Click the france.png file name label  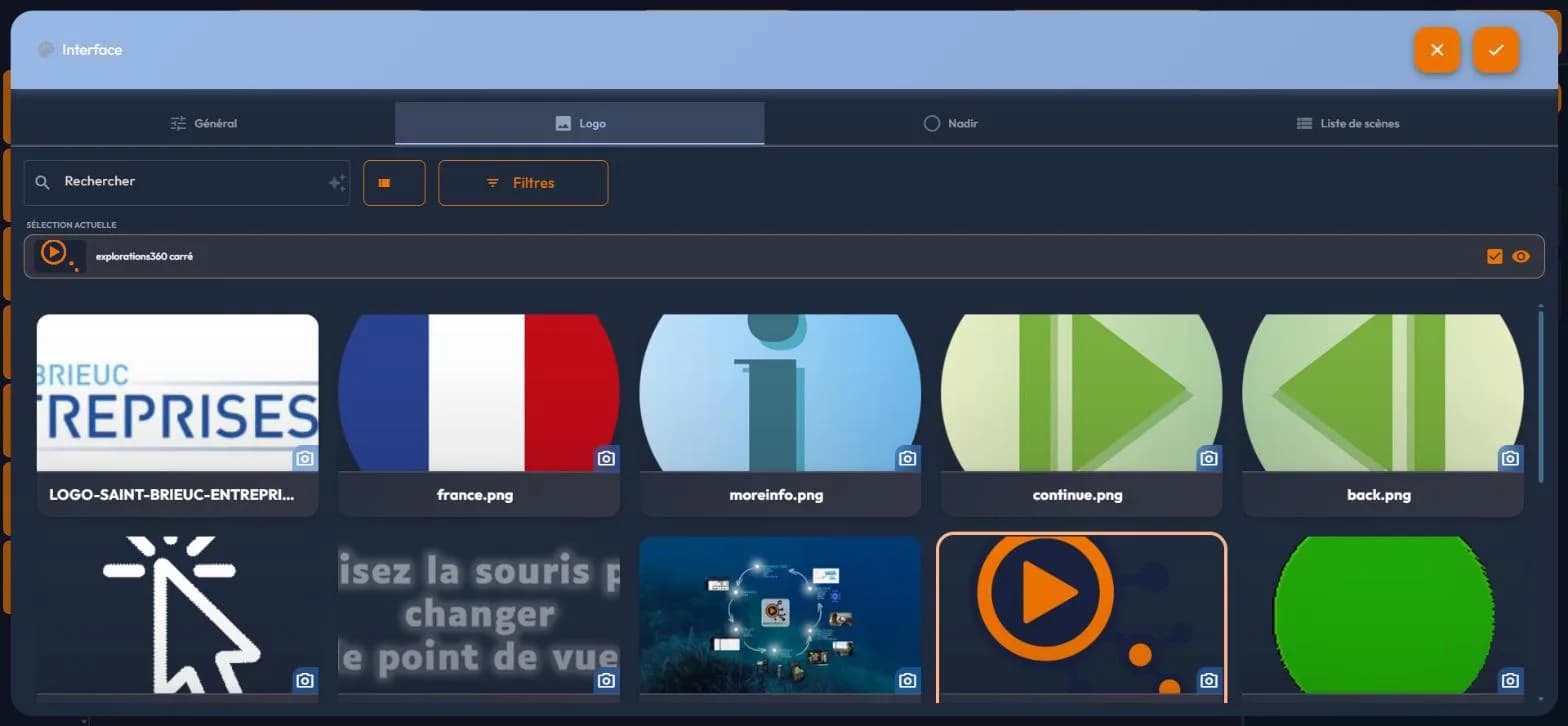(475, 495)
